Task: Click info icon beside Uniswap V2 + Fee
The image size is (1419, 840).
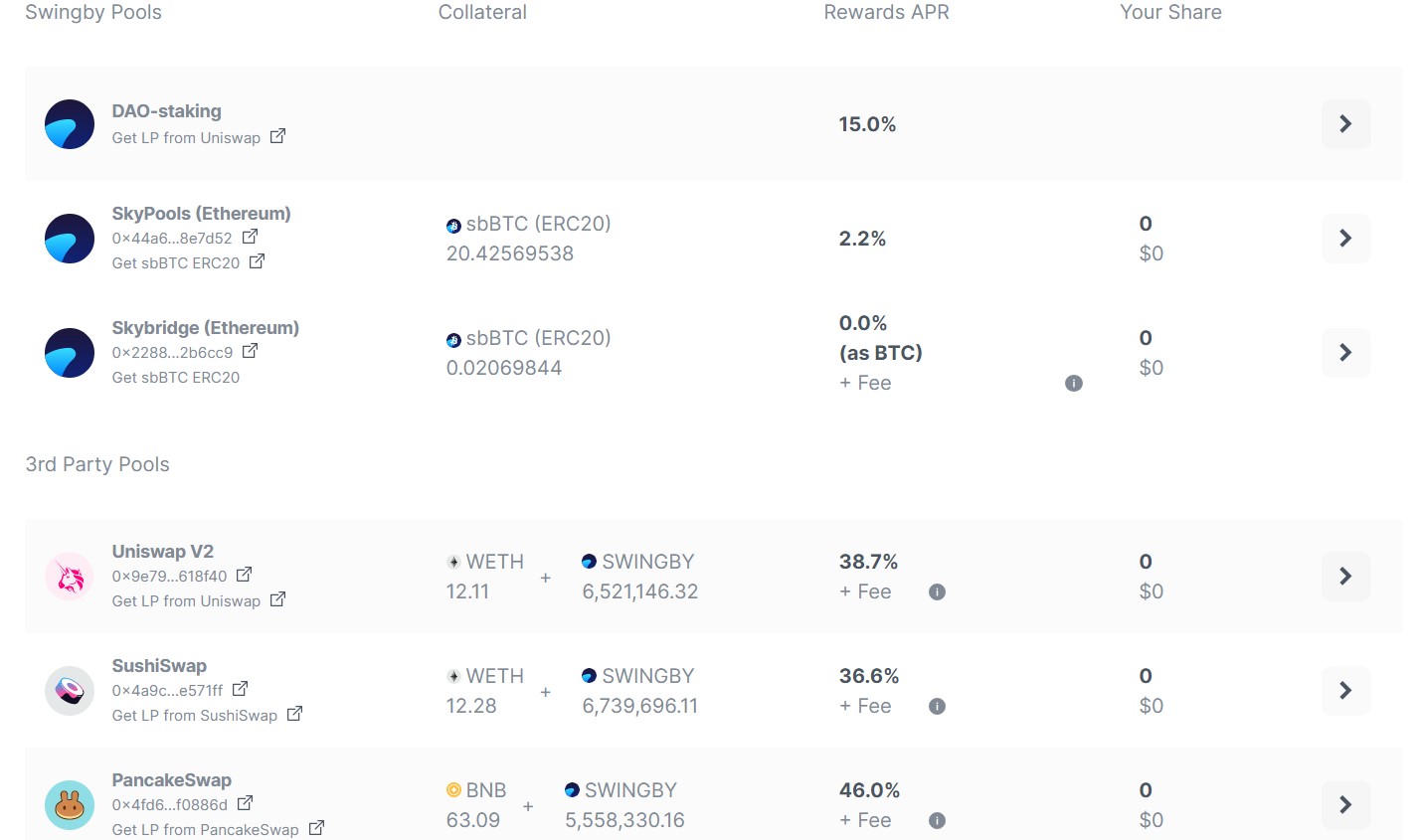Action: [x=936, y=591]
